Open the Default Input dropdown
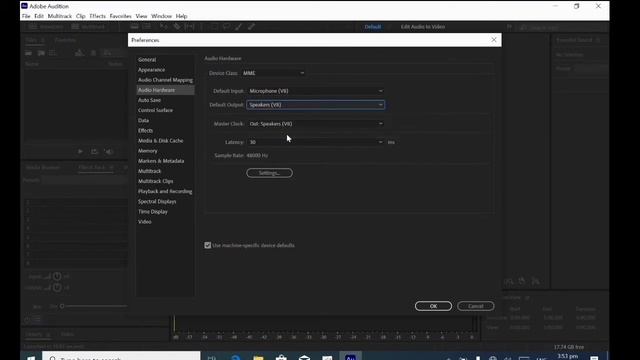Image resolution: width=640 pixels, height=360 pixels. pos(316,91)
